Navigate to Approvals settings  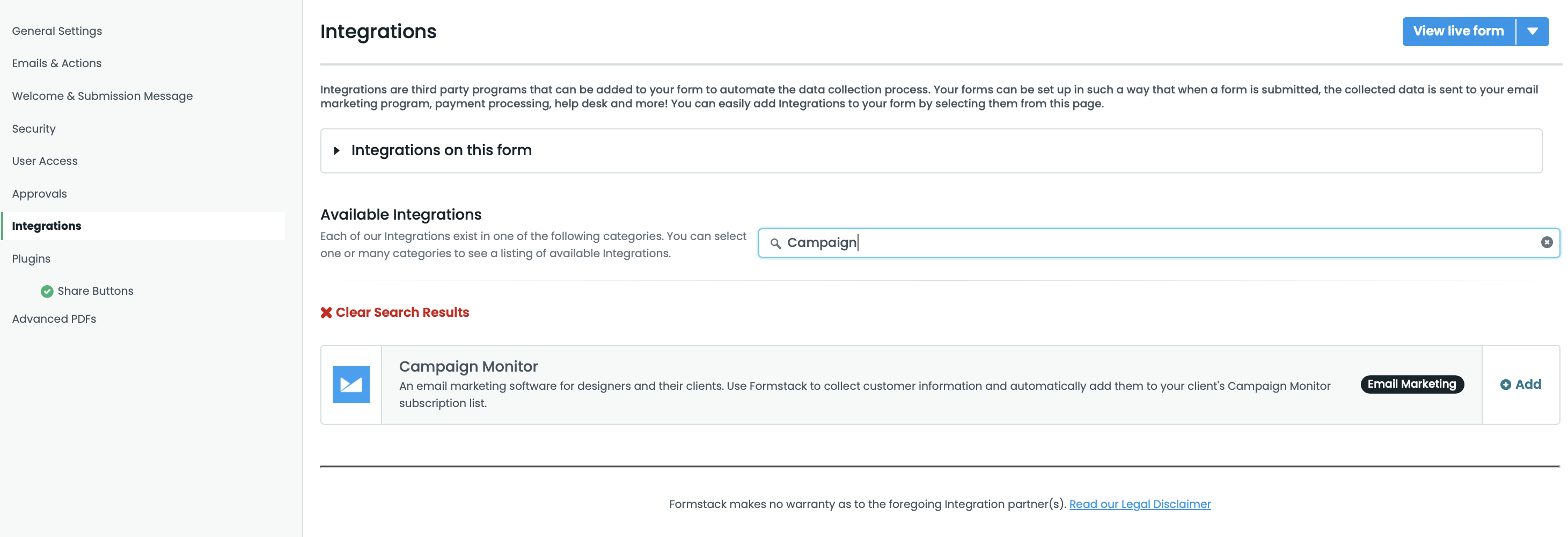(40, 194)
